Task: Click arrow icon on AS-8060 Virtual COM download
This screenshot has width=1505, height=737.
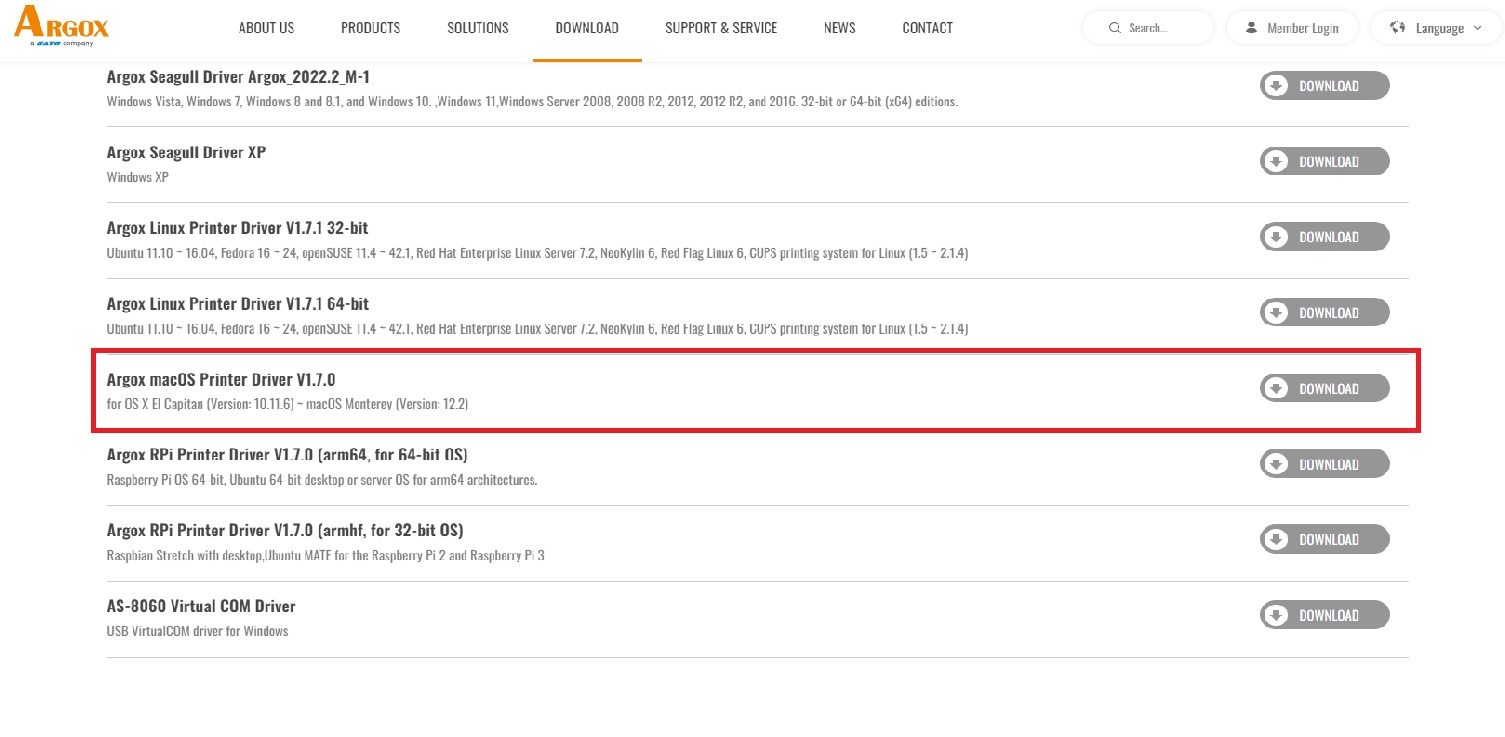Action: coord(1276,615)
